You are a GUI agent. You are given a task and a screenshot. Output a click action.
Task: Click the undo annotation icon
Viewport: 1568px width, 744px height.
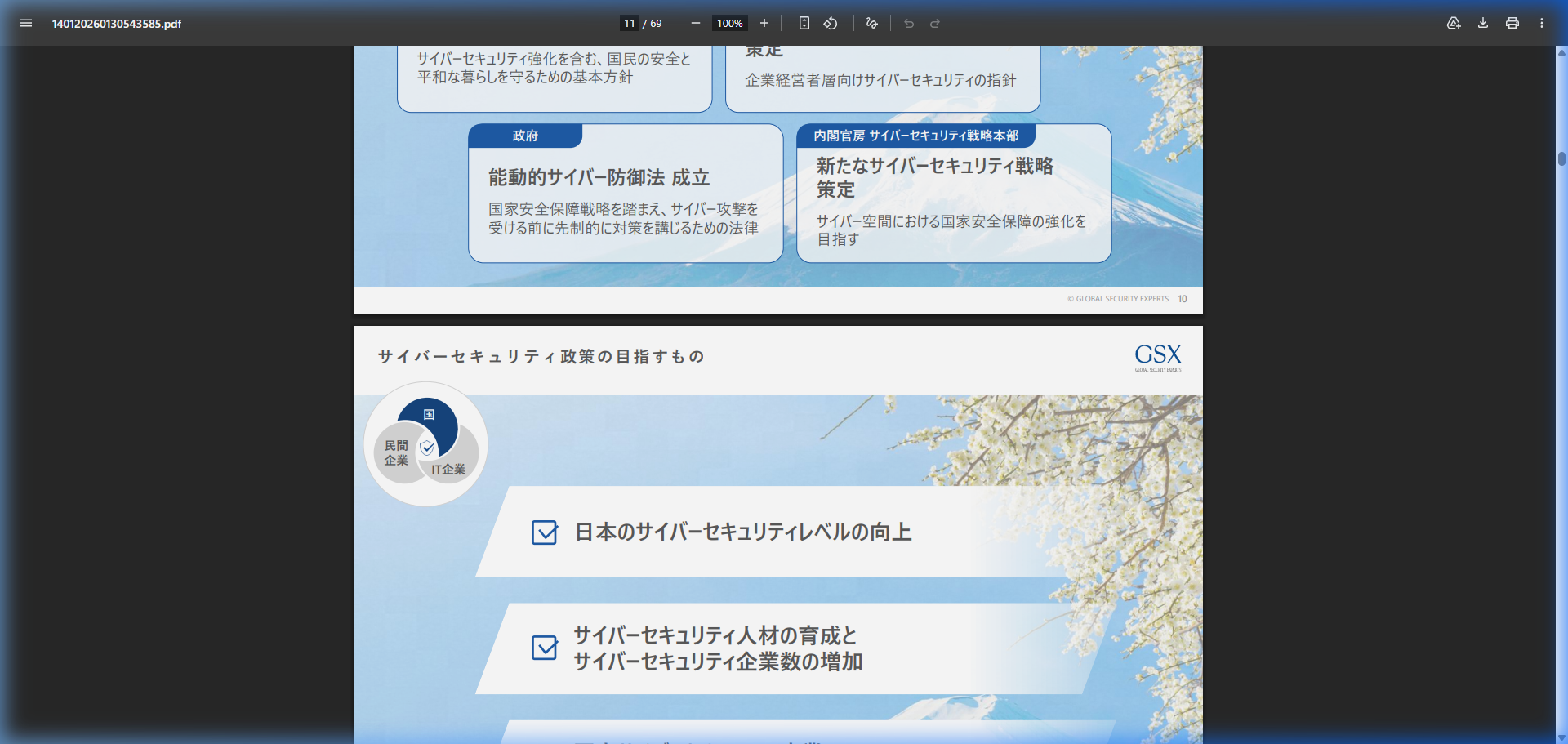click(x=908, y=24)
